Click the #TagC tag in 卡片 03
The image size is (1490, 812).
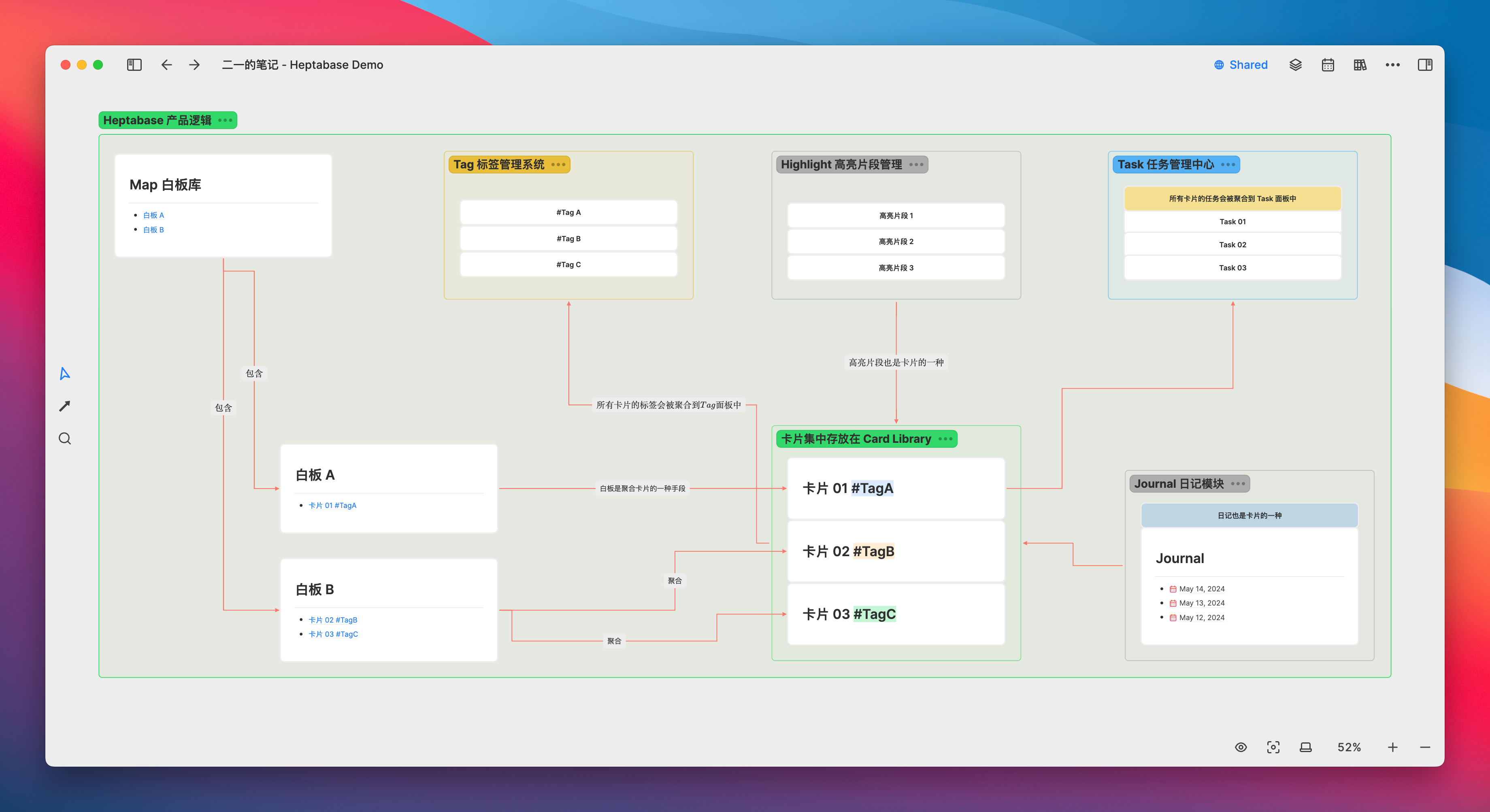pyautogui.click(x=875, y=614)
